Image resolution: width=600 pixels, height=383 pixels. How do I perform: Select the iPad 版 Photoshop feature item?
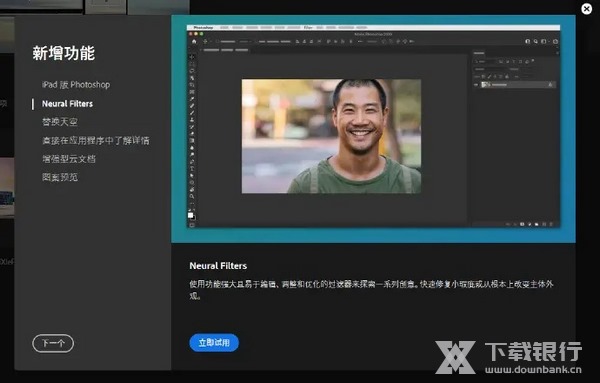pyautogui.click(x=76, y=85)
